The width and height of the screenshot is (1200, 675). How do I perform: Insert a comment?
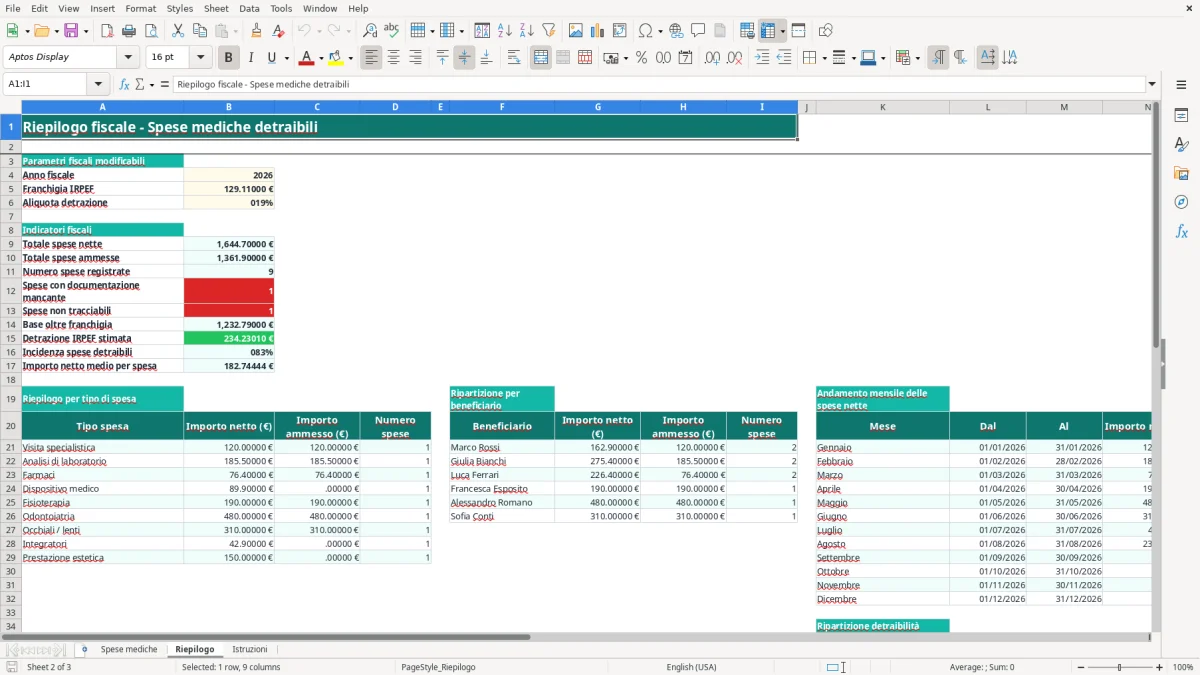(x=699, y=31)
